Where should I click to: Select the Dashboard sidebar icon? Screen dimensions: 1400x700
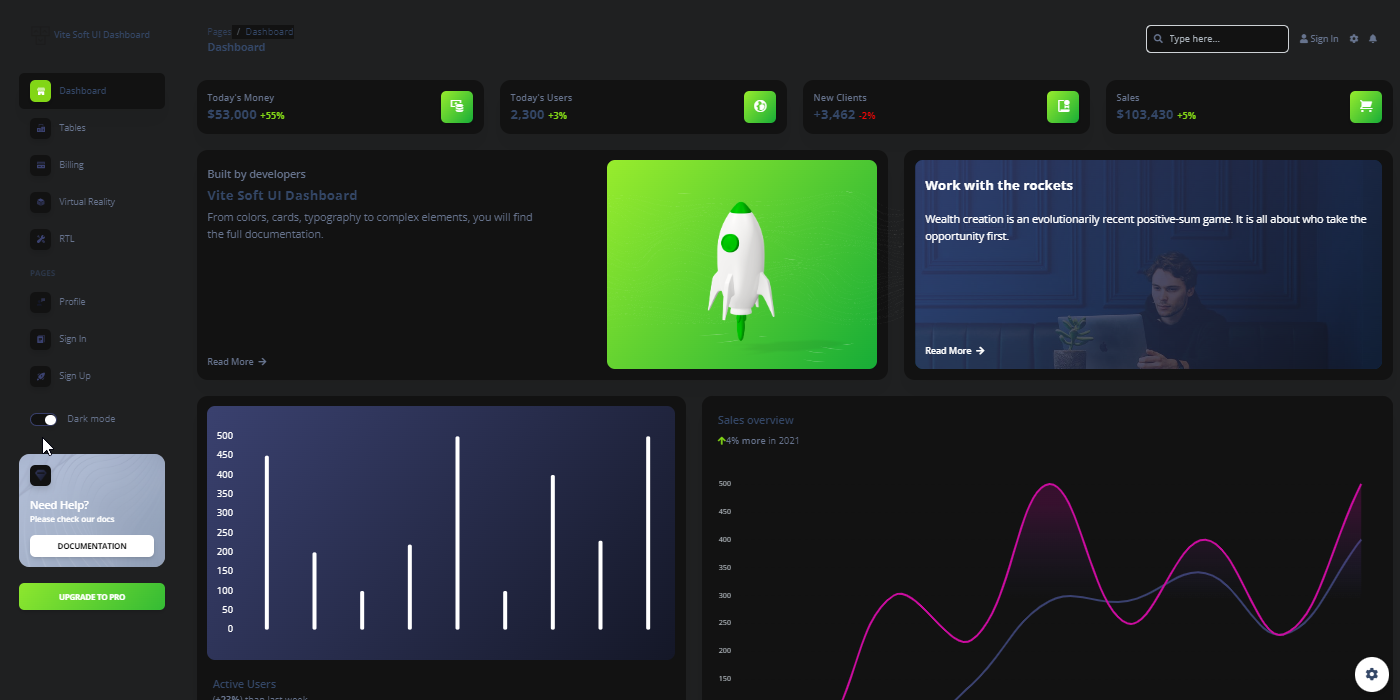pos(40,90)
